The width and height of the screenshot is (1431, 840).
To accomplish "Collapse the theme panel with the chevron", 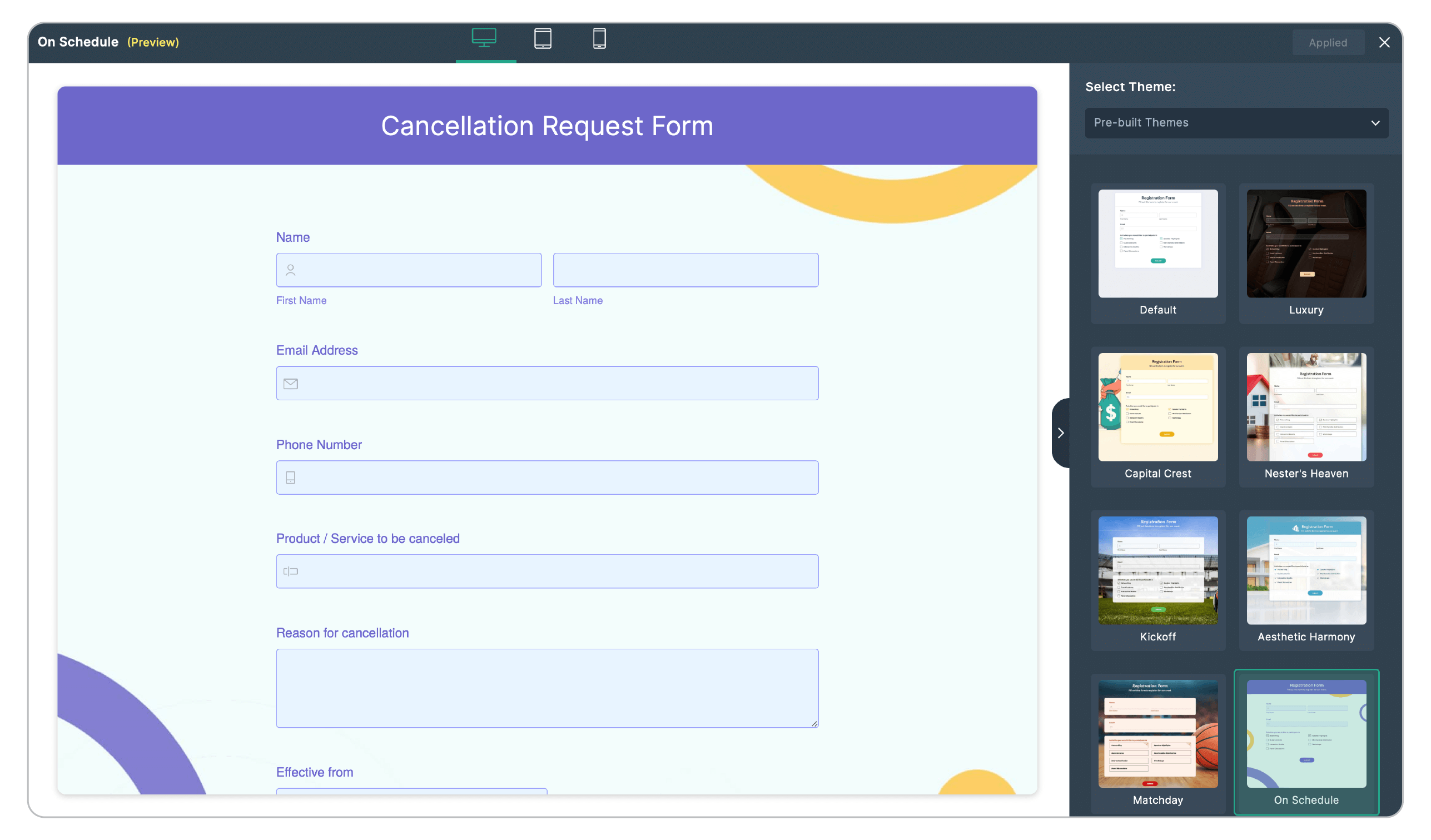I will pos(1061,432).
